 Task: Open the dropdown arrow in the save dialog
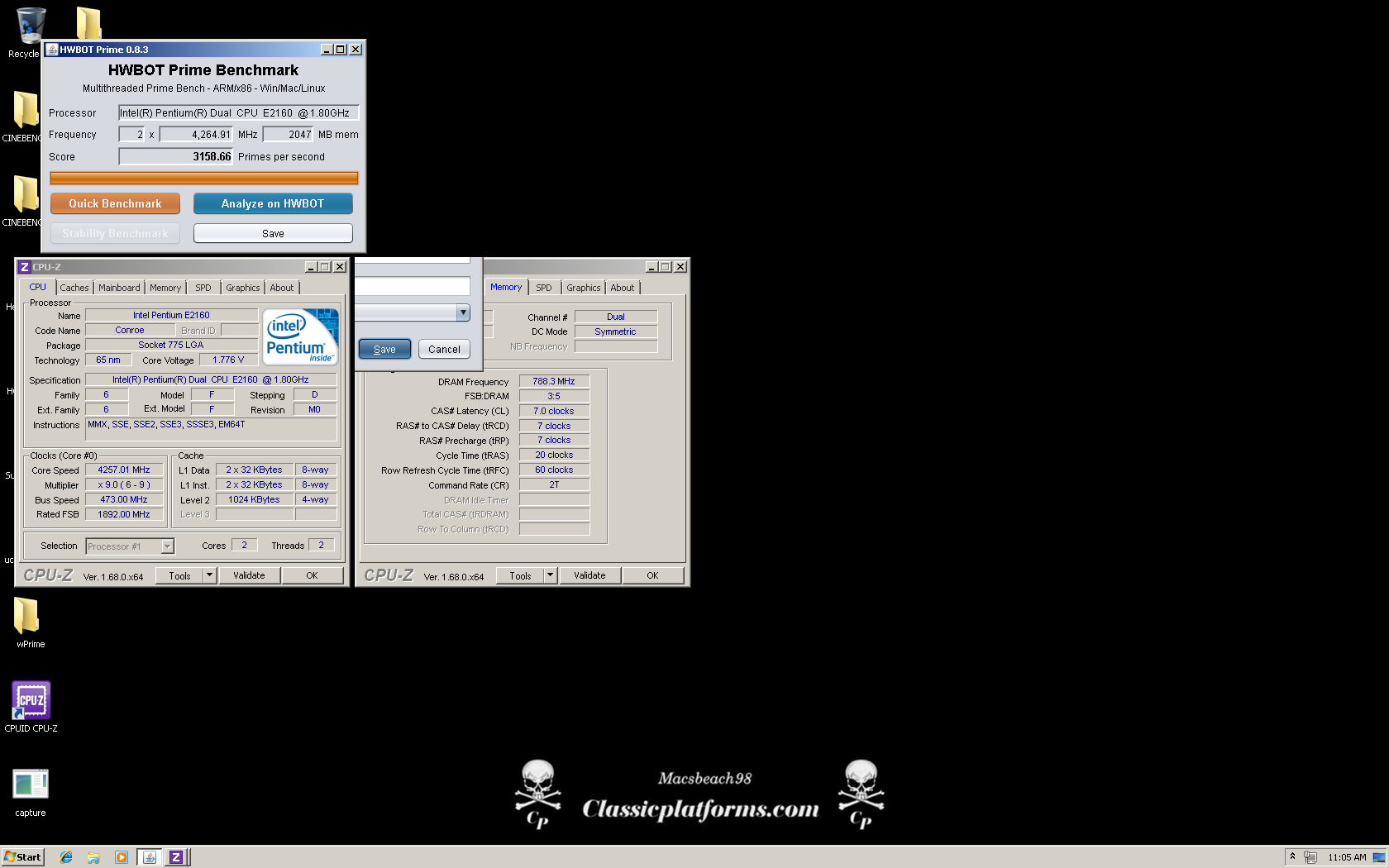pos(463,312)
